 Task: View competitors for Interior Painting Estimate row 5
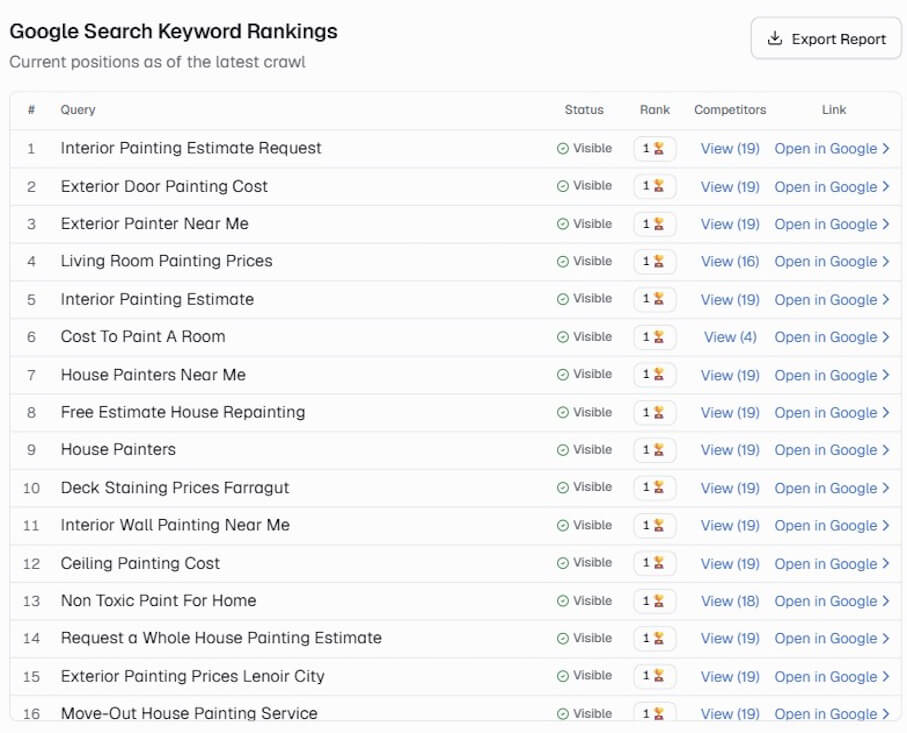[730, 300]
